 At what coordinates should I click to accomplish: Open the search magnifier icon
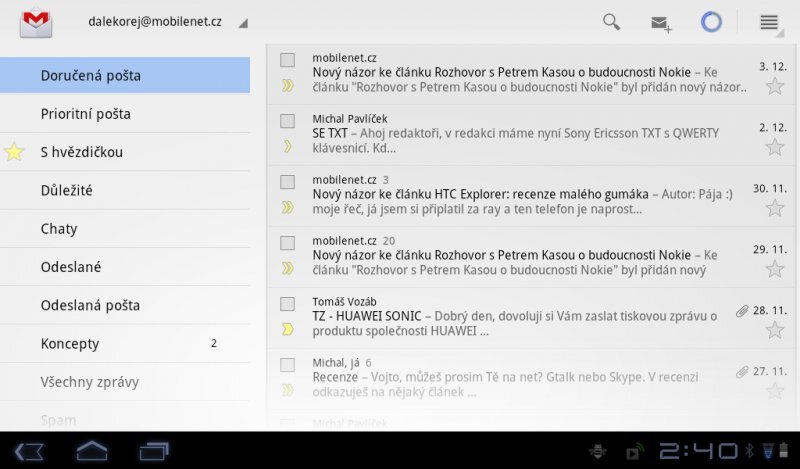coord(611,22)
